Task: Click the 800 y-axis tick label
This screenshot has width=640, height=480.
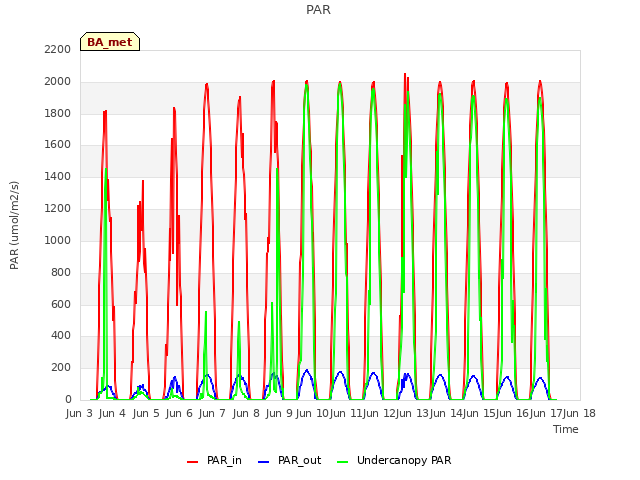Action: (x=61, y=272)
